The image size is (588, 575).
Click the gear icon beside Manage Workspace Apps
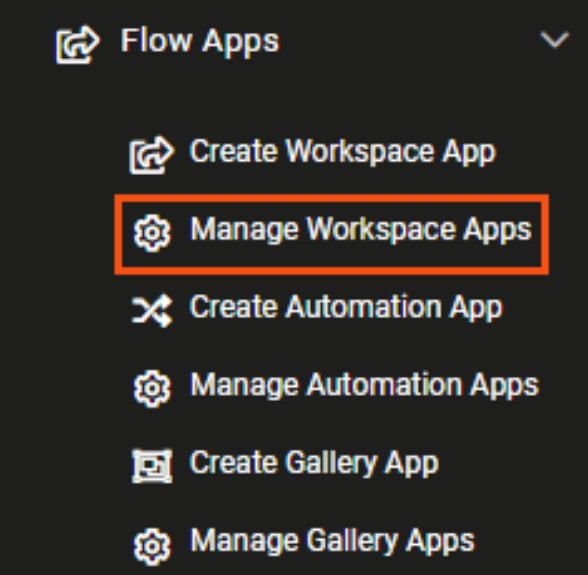point(152,233)
